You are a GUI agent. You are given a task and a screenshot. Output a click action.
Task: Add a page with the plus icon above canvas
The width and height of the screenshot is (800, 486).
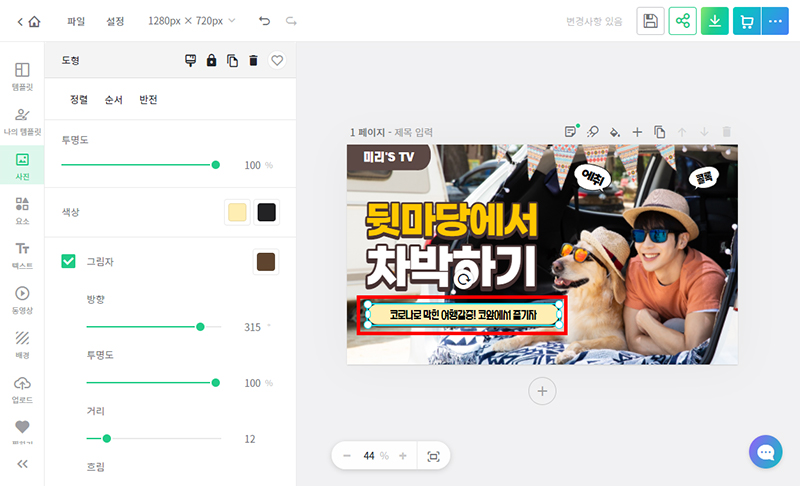637,132
